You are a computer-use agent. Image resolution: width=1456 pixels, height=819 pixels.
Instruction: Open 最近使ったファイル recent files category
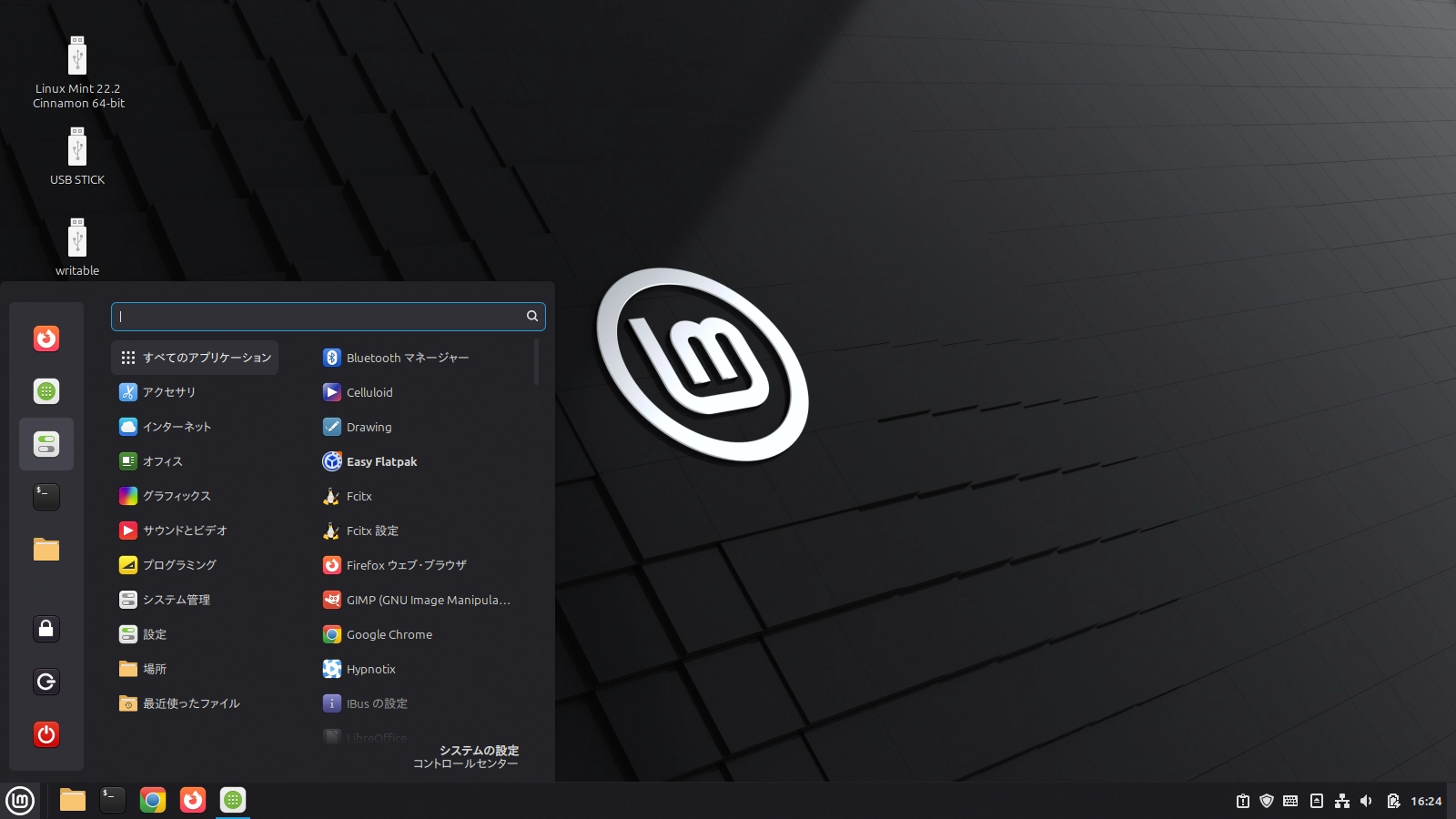pos(195,703)
